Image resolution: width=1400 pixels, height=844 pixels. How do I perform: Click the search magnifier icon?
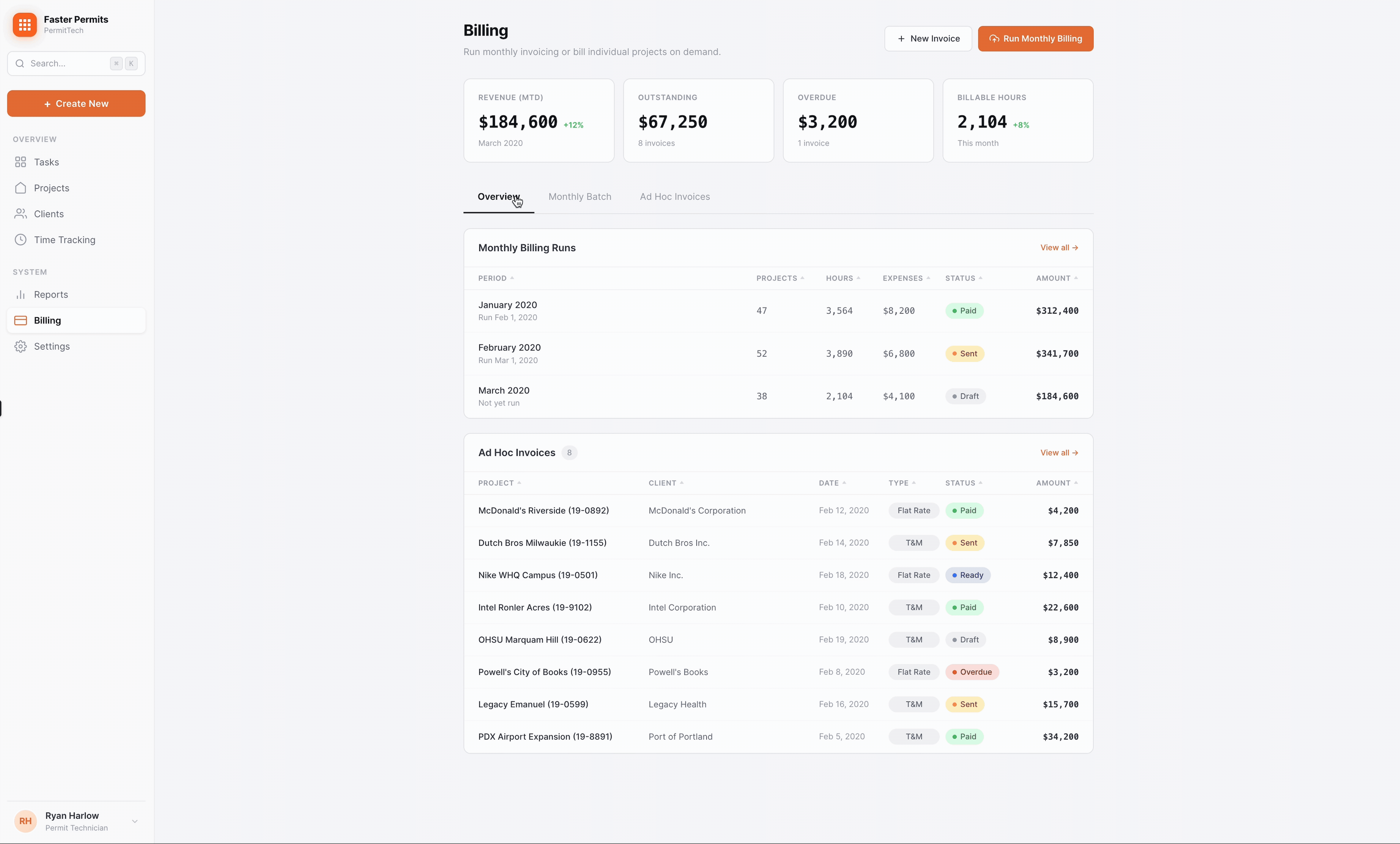[x=20, y=64]
